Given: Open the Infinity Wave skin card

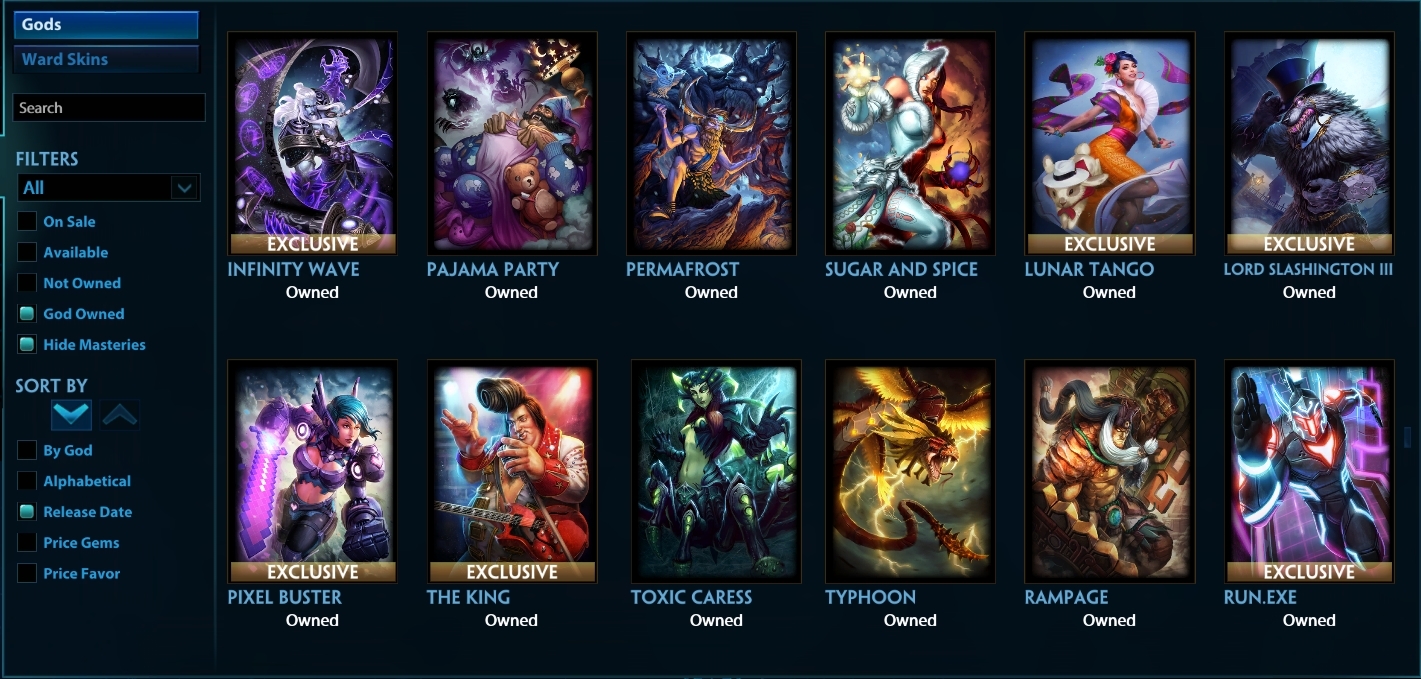Looking at the screenshot, I should tap(312, 143).
